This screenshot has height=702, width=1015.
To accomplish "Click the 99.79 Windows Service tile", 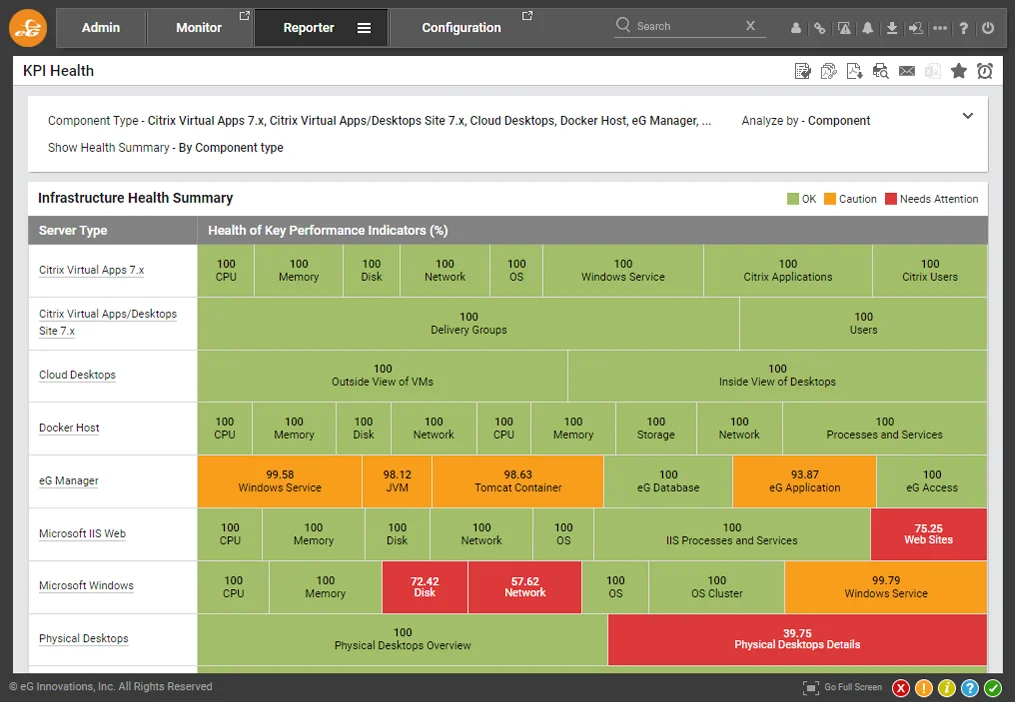I will tap(886, 587).
